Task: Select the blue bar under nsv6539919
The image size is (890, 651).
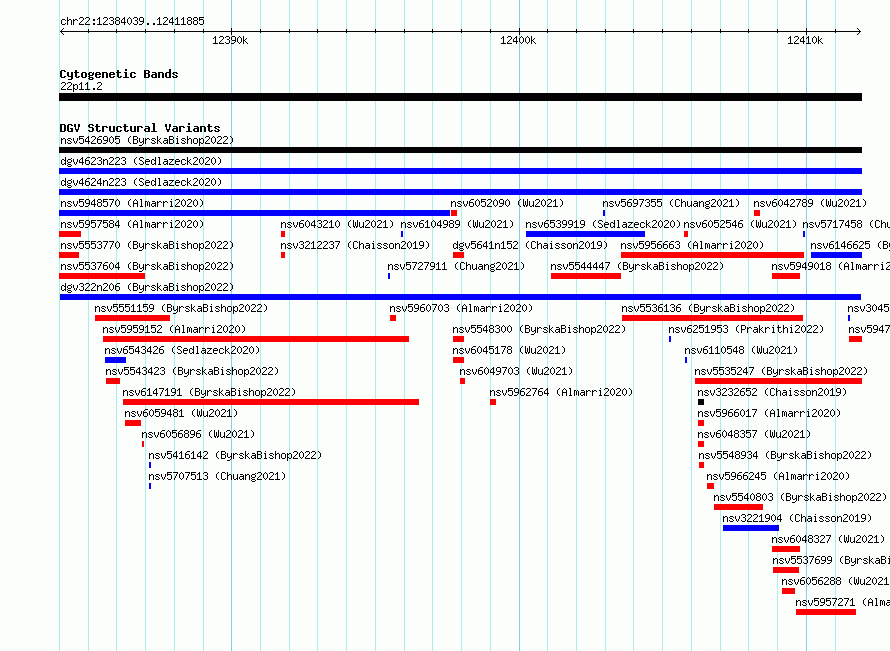Action: click(585, 234)
